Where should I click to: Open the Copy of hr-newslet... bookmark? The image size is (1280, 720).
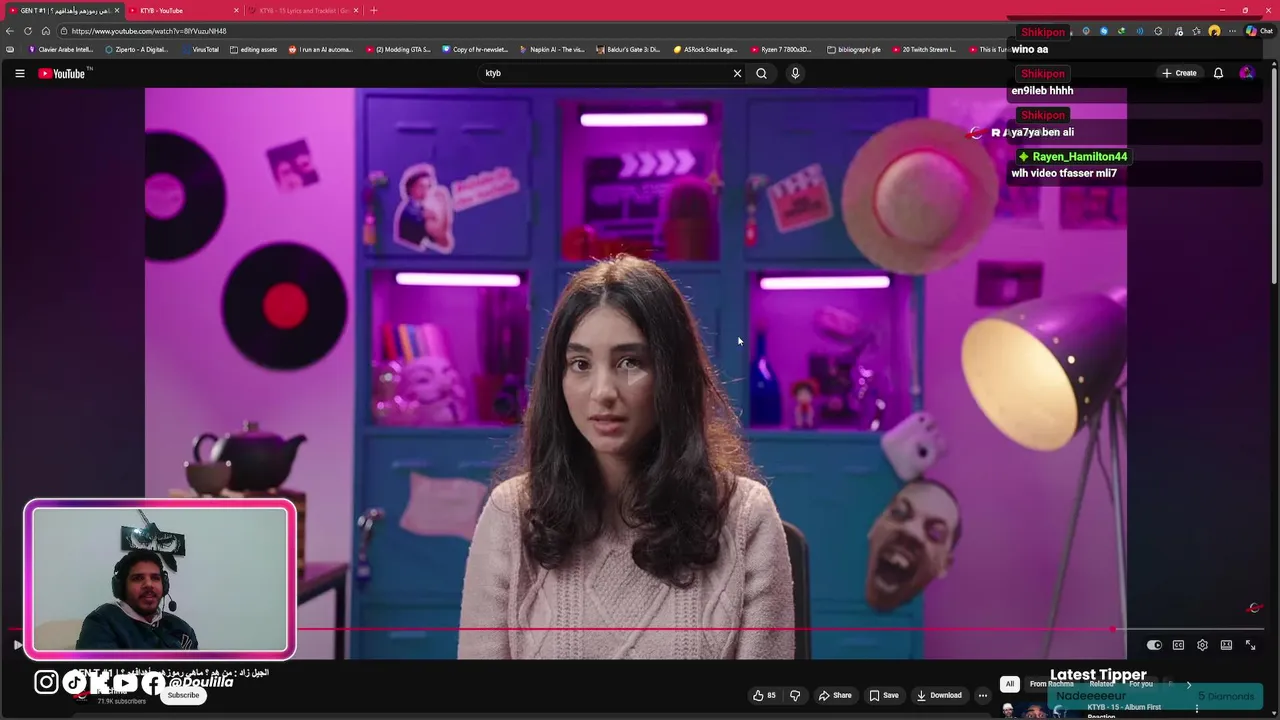click(x=476, y=49)
